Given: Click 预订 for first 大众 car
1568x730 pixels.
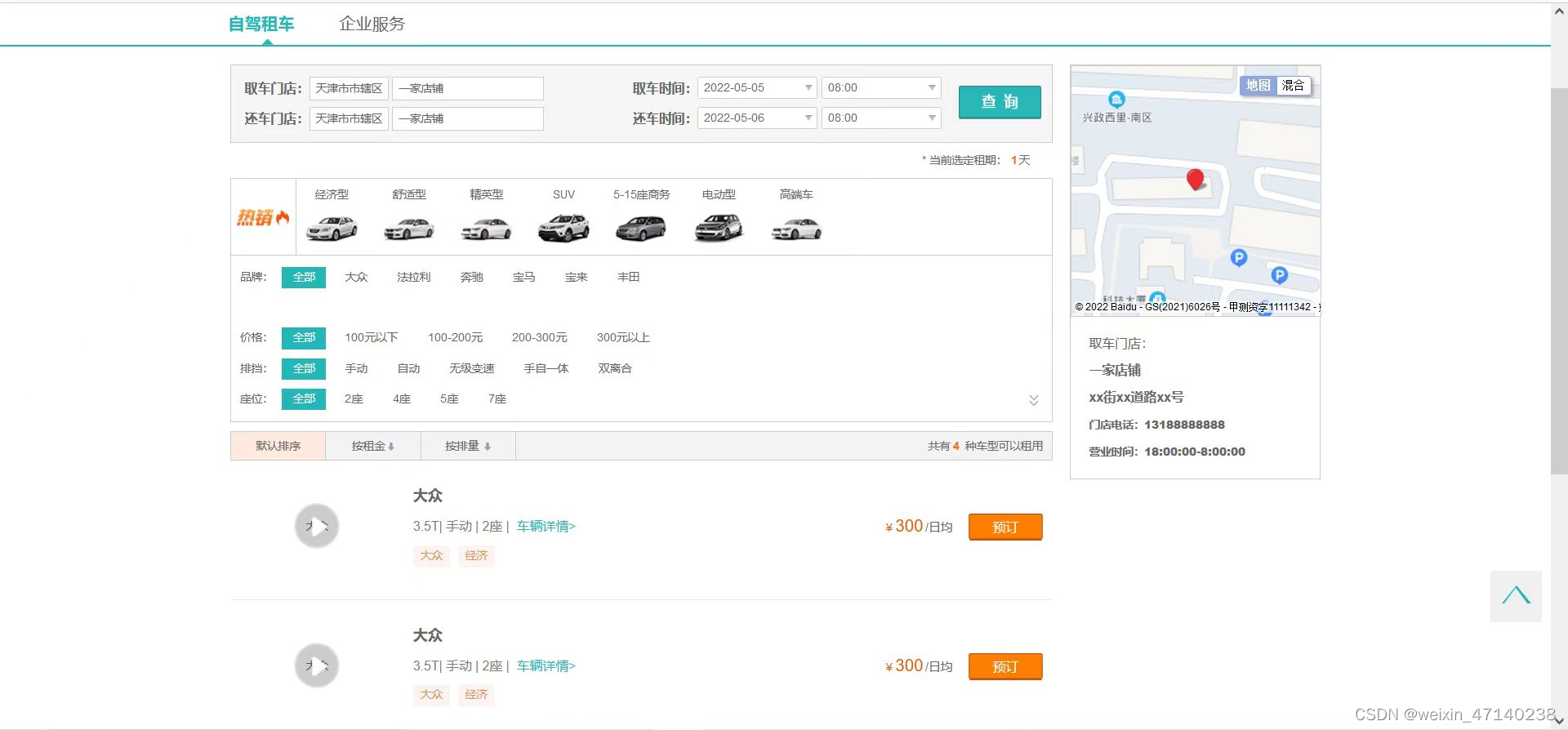Looking at the screenshot, I should pyautogui.click(x=1005, y=527).
